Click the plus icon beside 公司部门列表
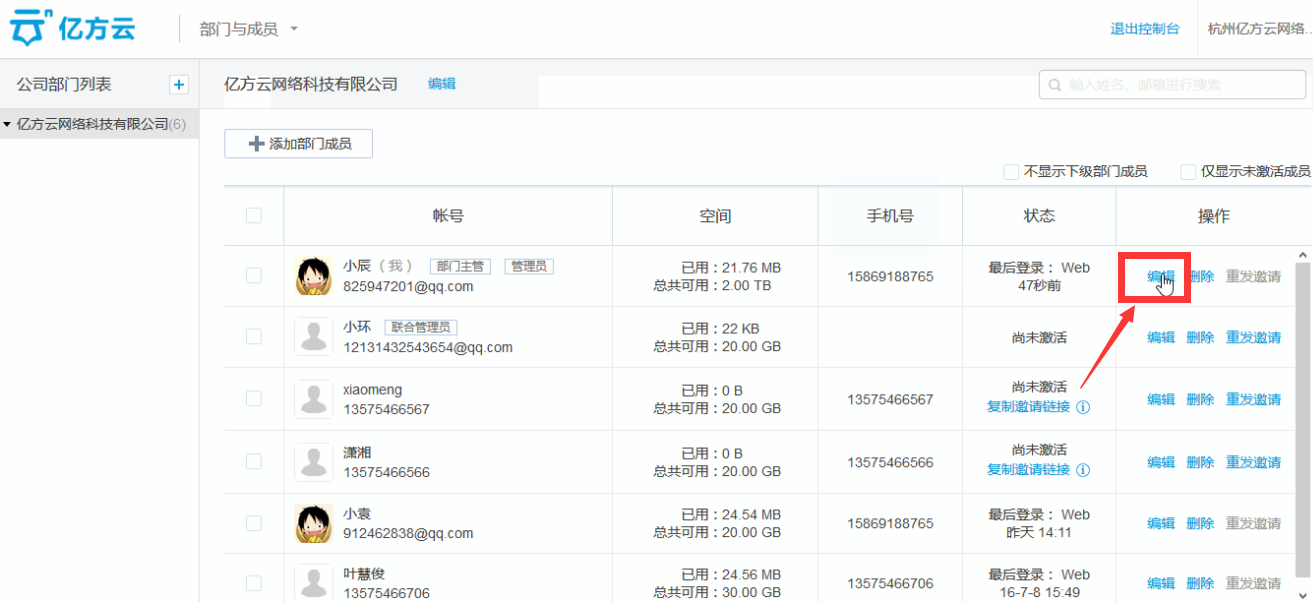 [179, 85]
